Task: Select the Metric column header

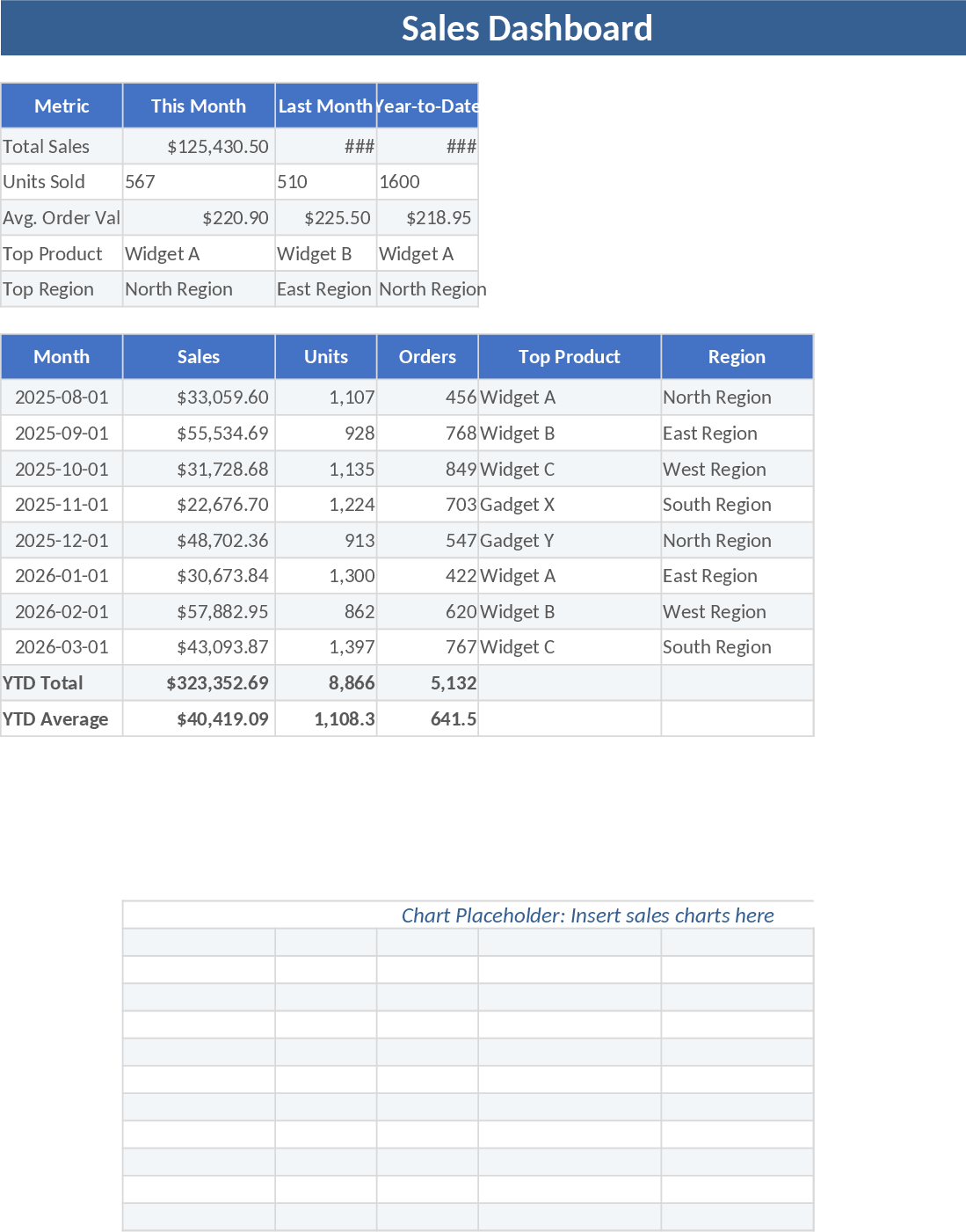Action: click(x=61, y=106)
